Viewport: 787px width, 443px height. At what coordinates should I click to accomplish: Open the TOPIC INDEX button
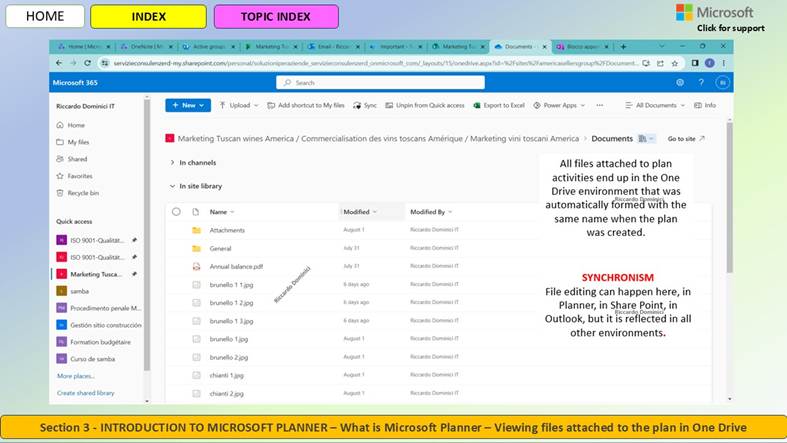pos(276,17)
